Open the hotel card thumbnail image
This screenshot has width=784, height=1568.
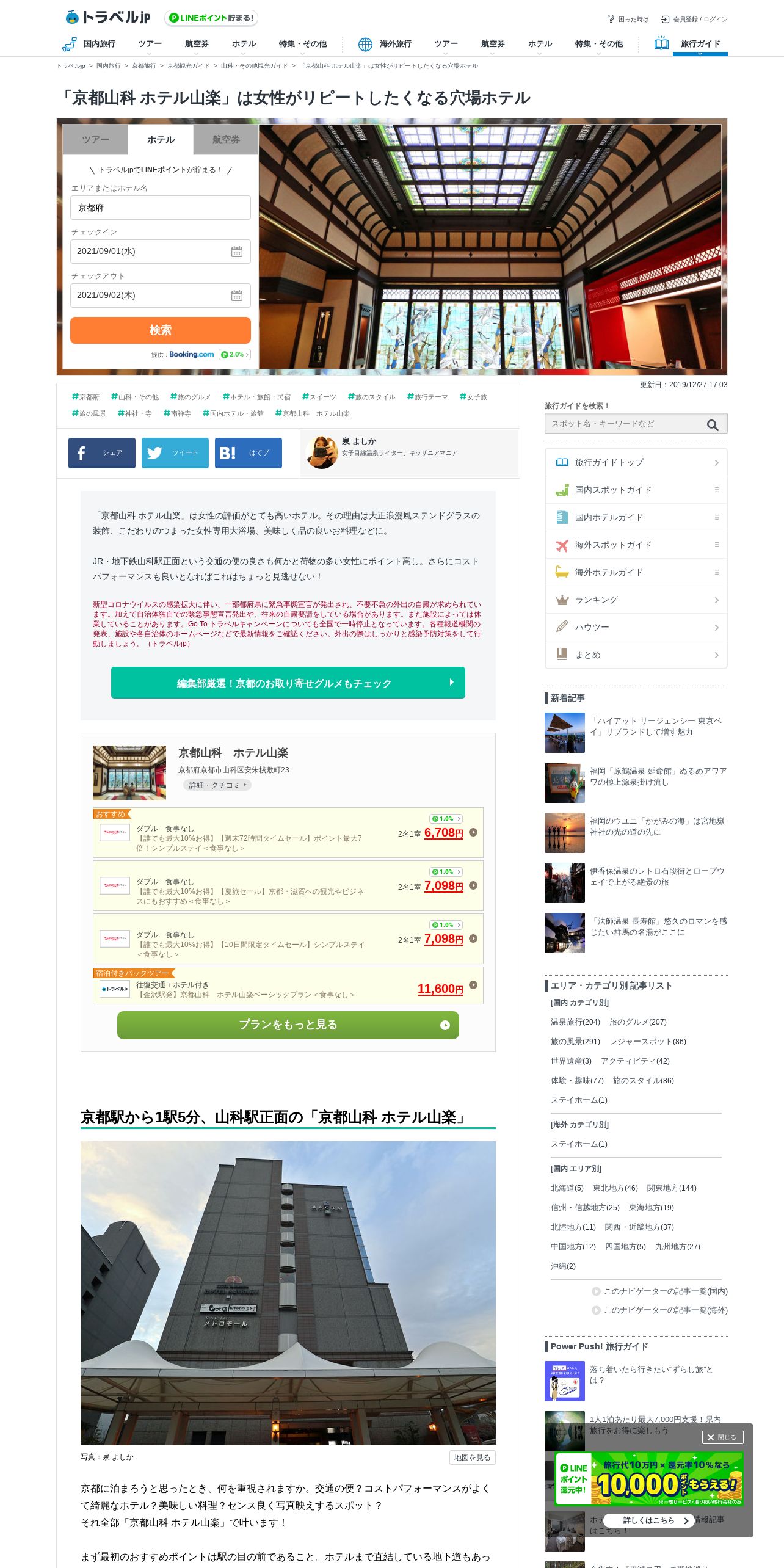129,772
